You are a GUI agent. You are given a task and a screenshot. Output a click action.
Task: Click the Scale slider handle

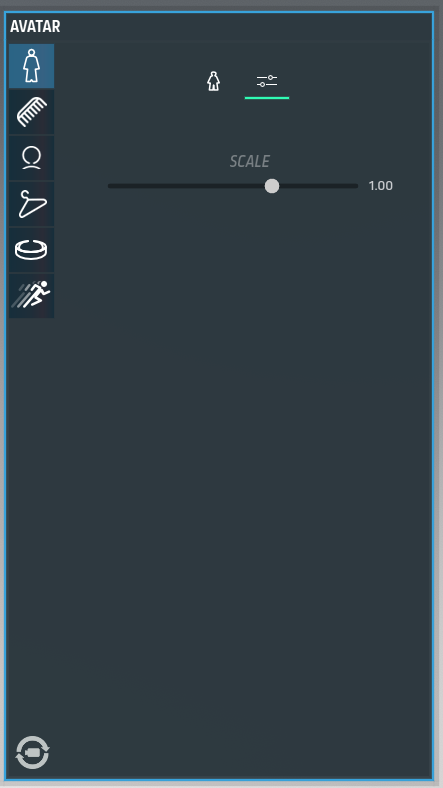coord(272,186)
